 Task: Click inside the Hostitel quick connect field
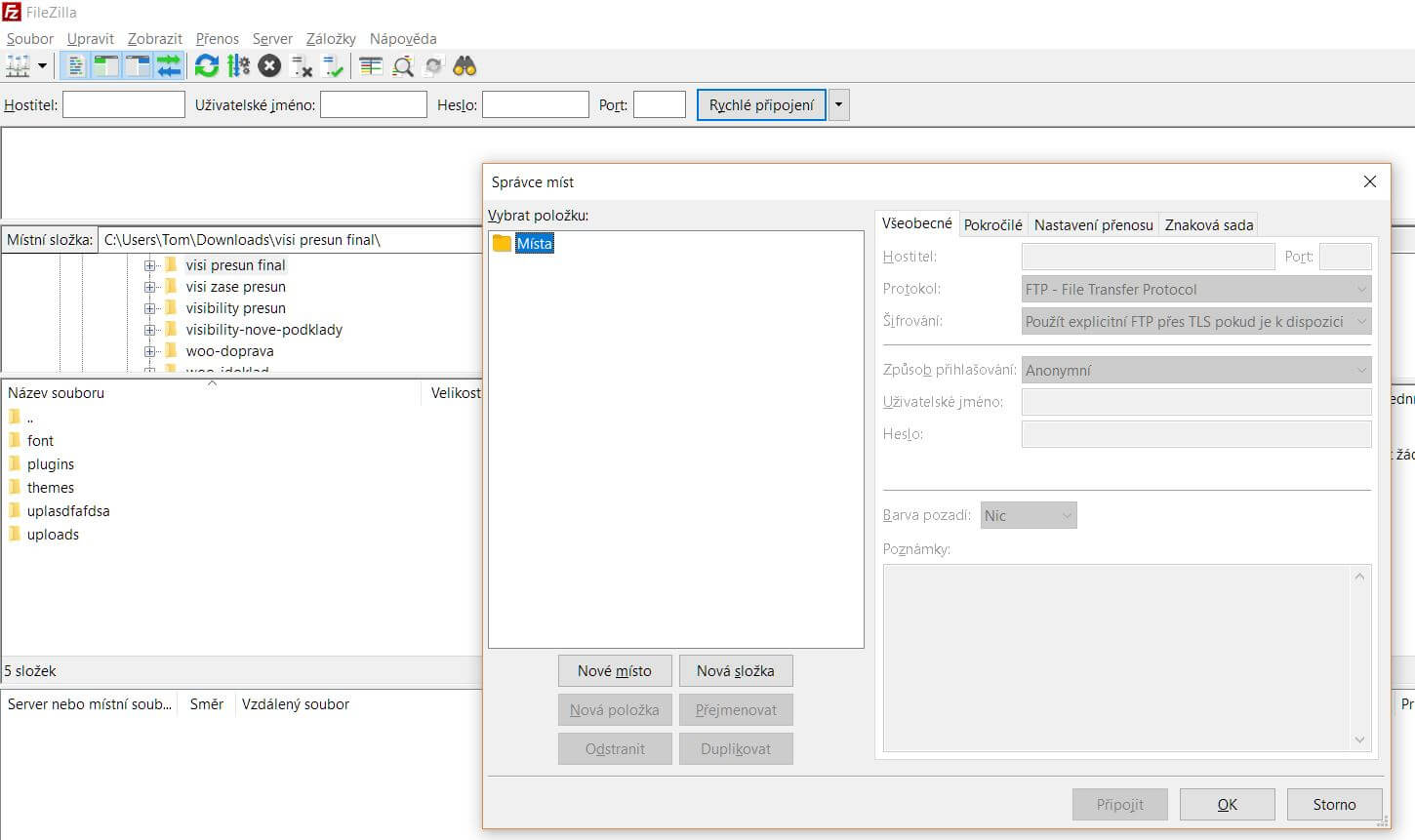(x=124, y=104)
